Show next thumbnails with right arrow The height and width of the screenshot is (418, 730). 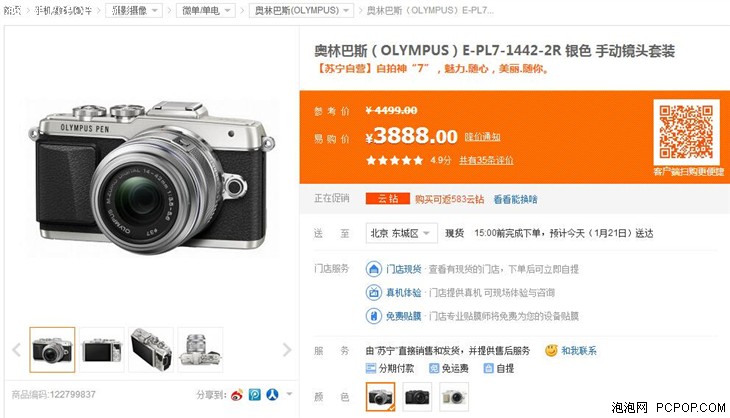coord(287,350)
